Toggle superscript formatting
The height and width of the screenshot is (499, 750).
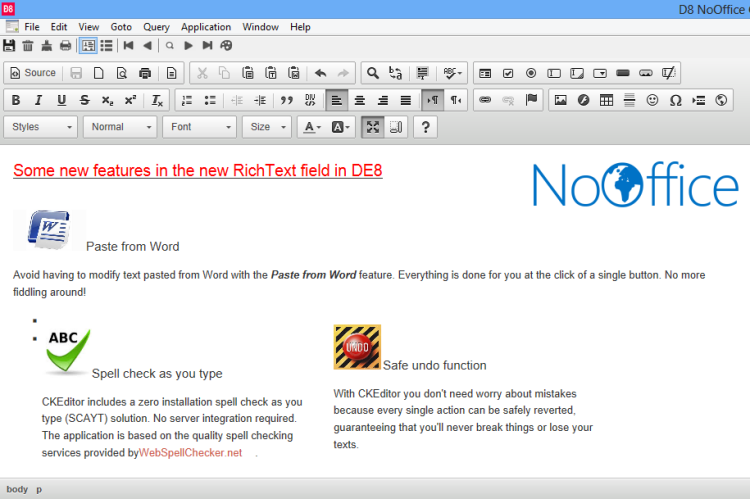[x=131, y=100]
